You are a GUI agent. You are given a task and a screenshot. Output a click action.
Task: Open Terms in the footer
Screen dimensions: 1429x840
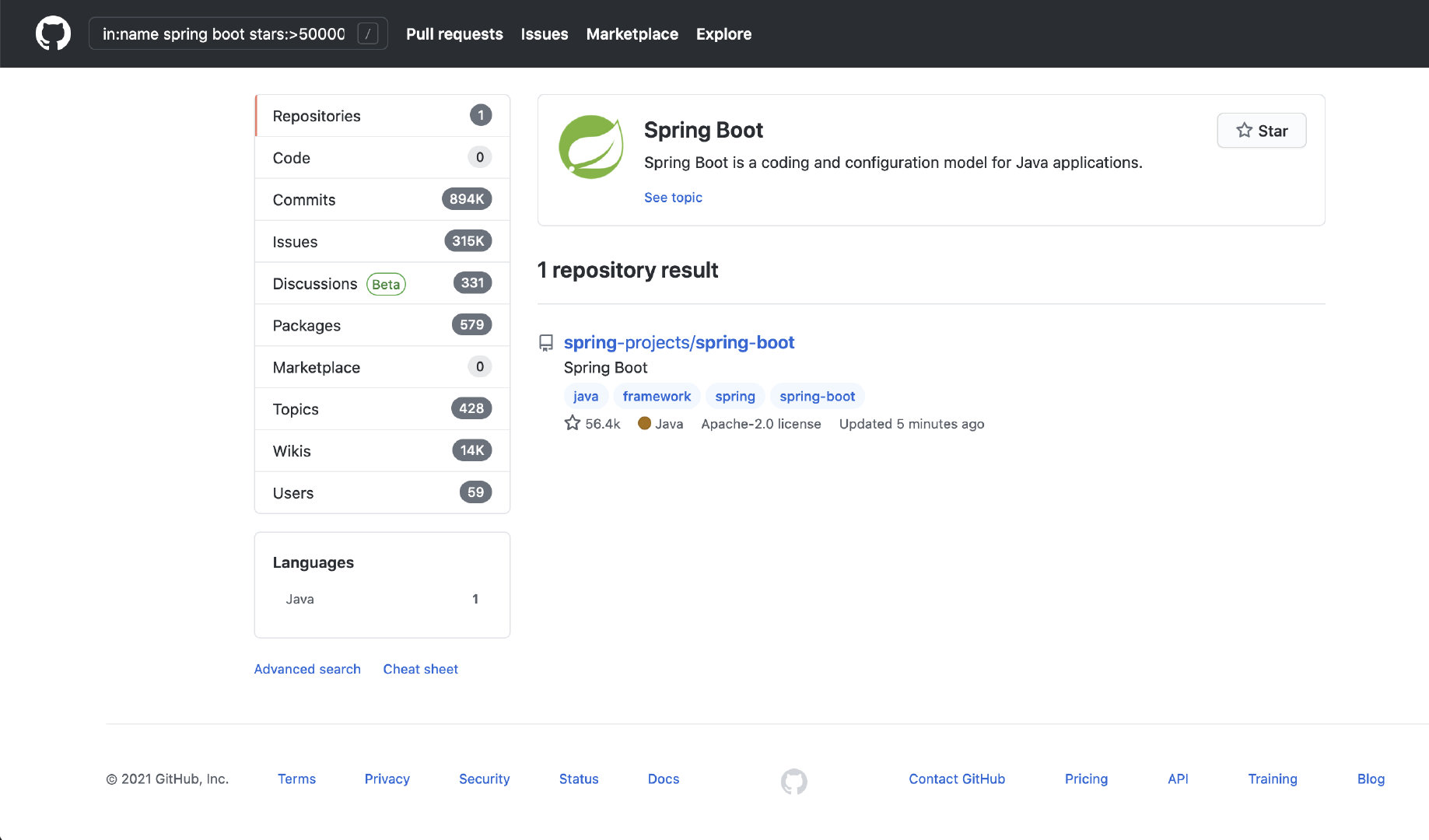pyautogui.click(x=296, y=779)
